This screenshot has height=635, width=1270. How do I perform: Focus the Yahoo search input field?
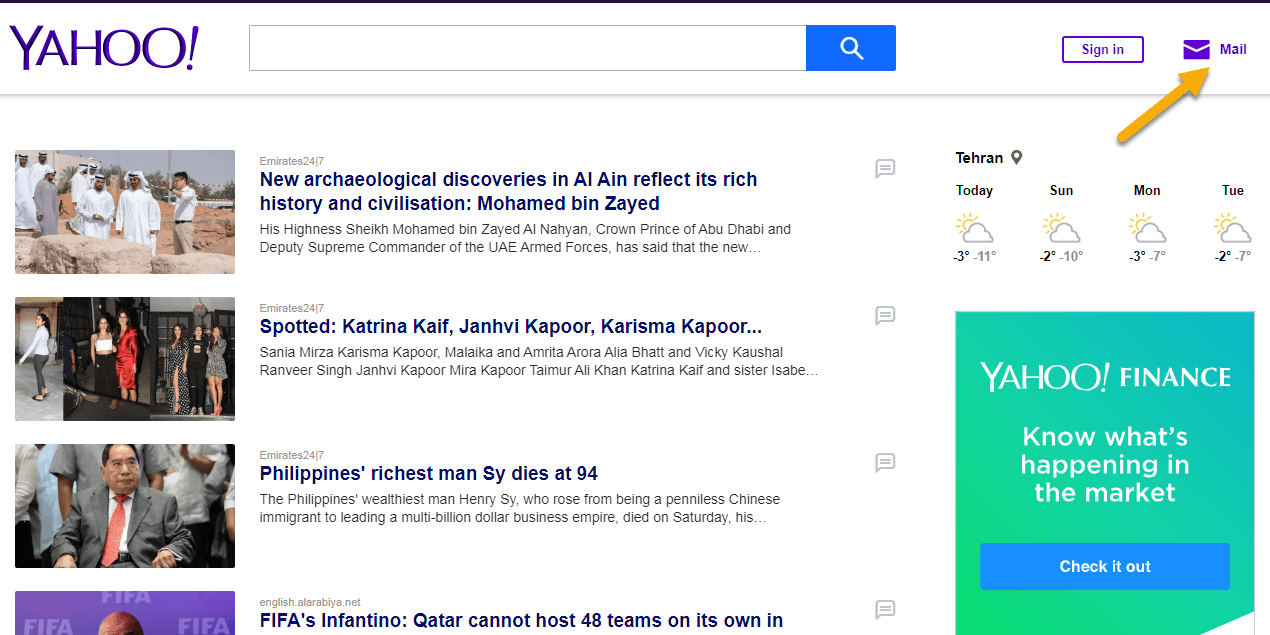pyautogui.click(x=527, y=48)
